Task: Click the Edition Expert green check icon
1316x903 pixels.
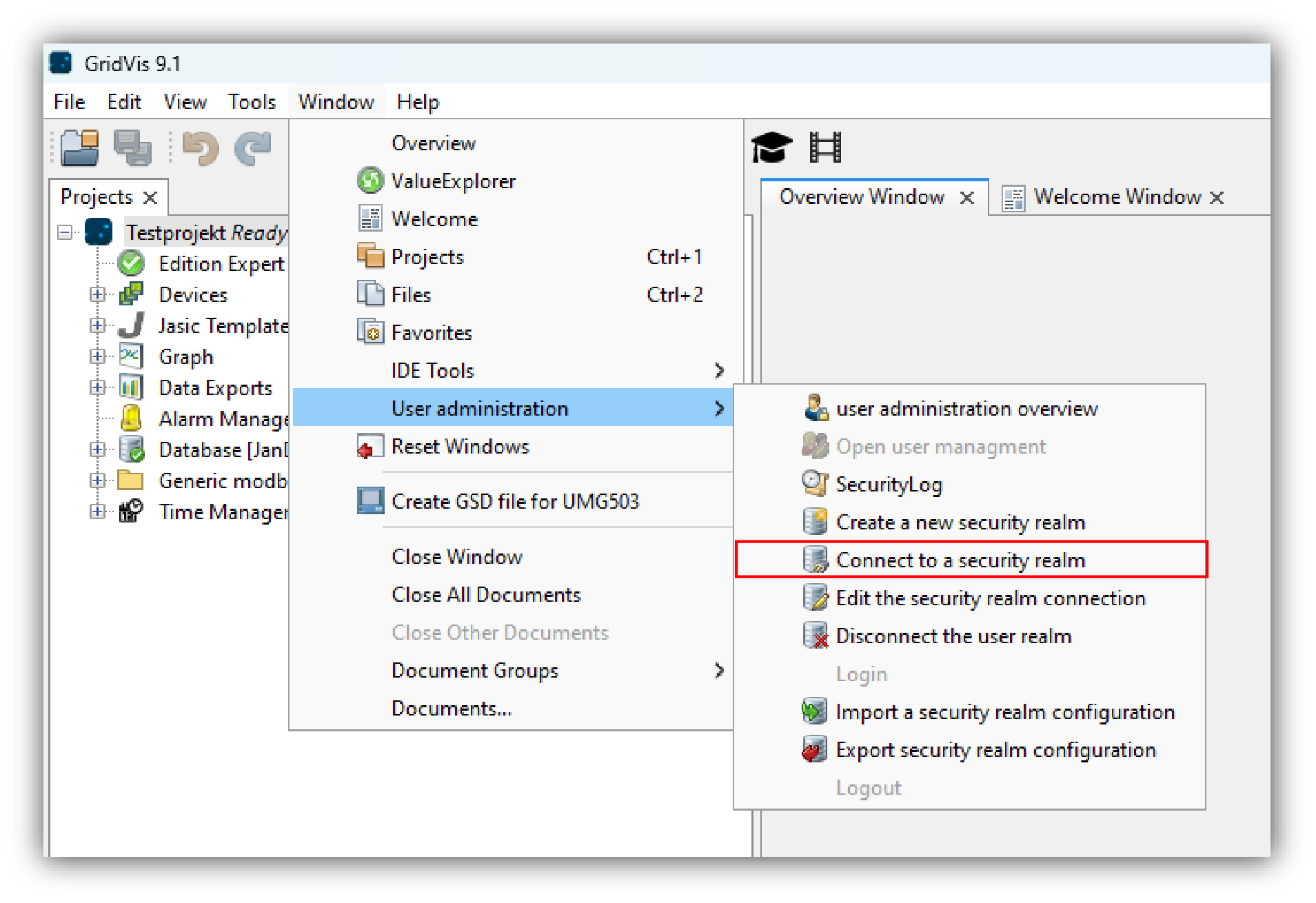Action: [x=131, y=263]
